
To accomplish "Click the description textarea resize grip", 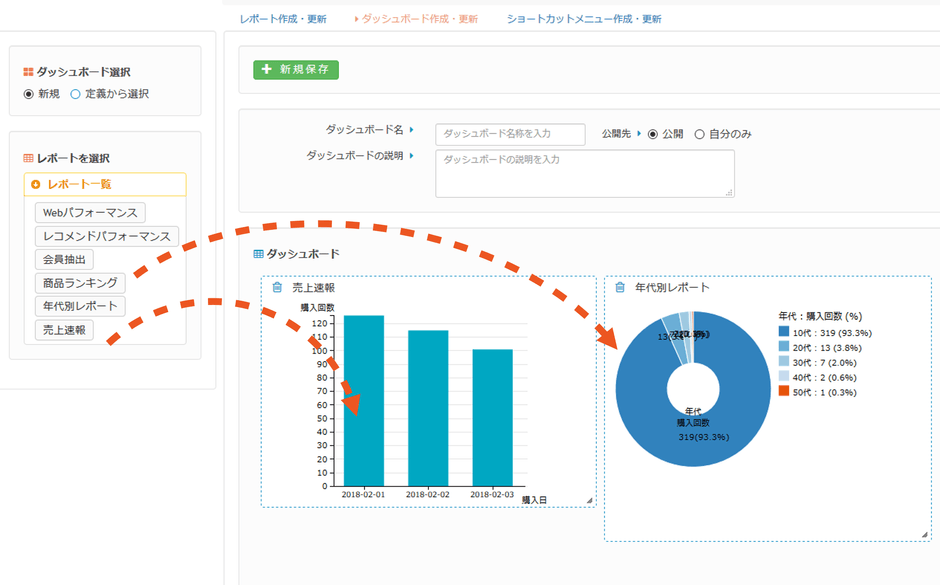I will tap(729, 192).
